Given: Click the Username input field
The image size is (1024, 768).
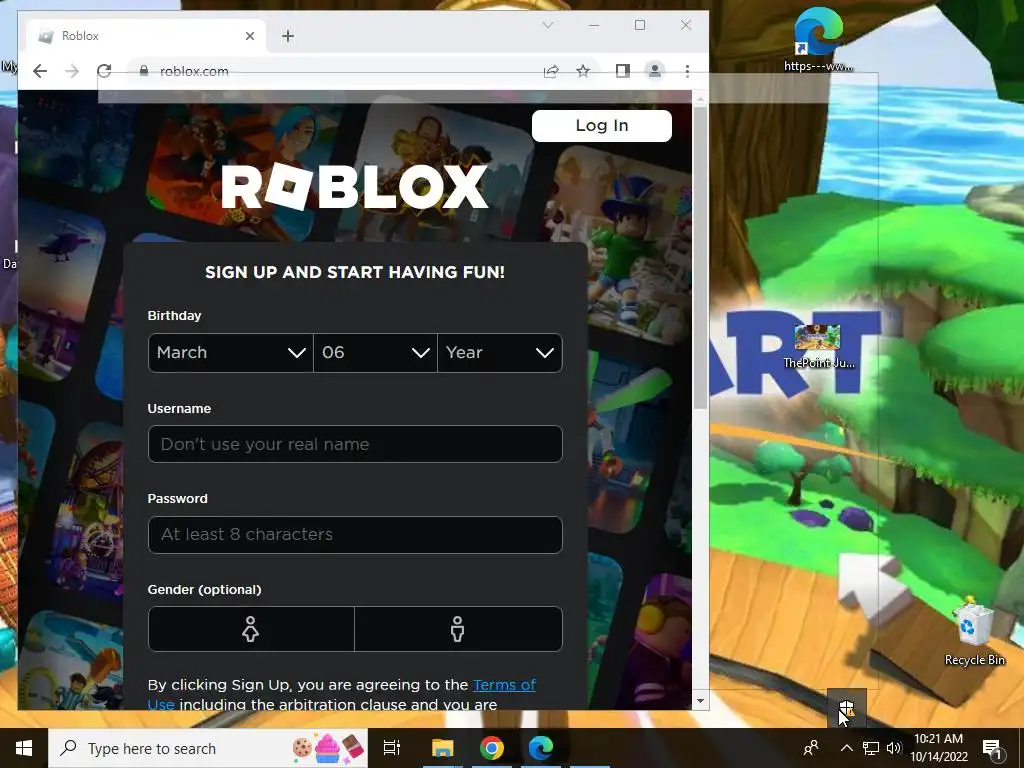Looking at the screenshot, I should pyautogui.click(x=355, y=444).
